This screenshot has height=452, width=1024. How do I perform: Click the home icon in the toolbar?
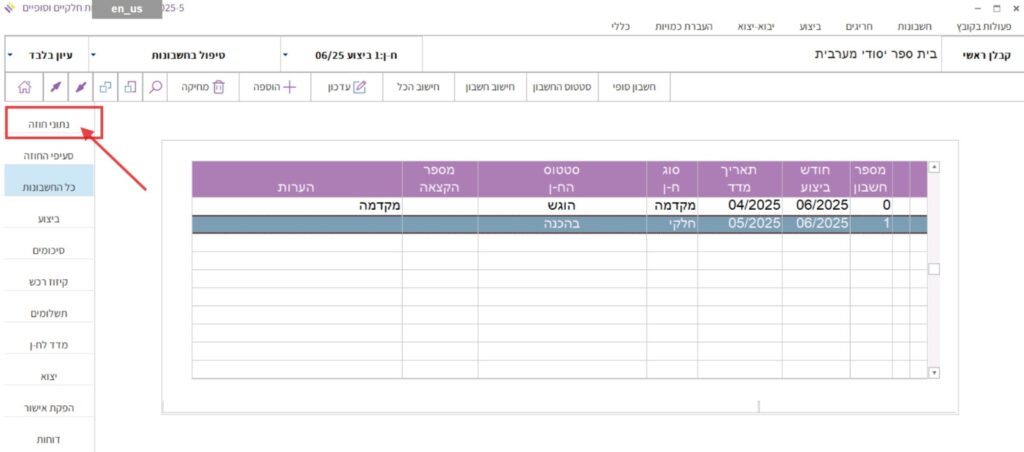(24, 87)
